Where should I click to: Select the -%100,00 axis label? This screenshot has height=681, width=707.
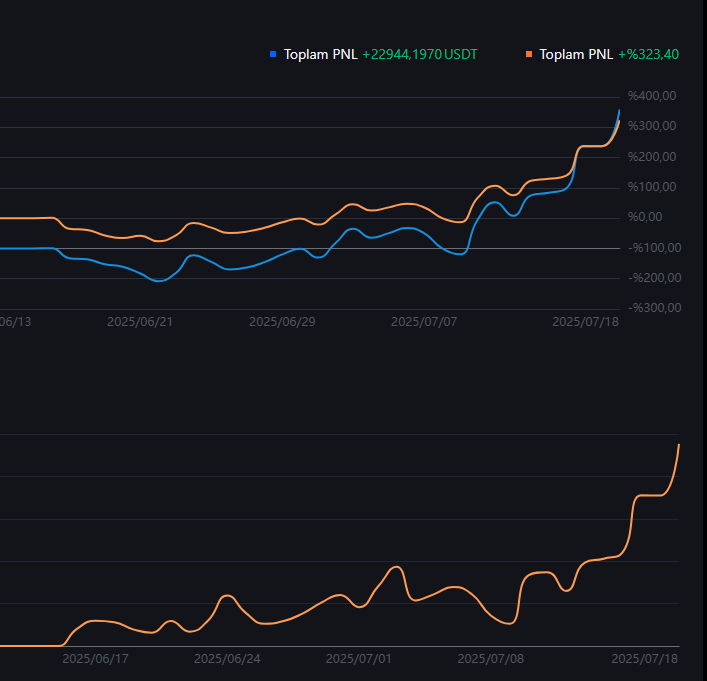[655, 248]
